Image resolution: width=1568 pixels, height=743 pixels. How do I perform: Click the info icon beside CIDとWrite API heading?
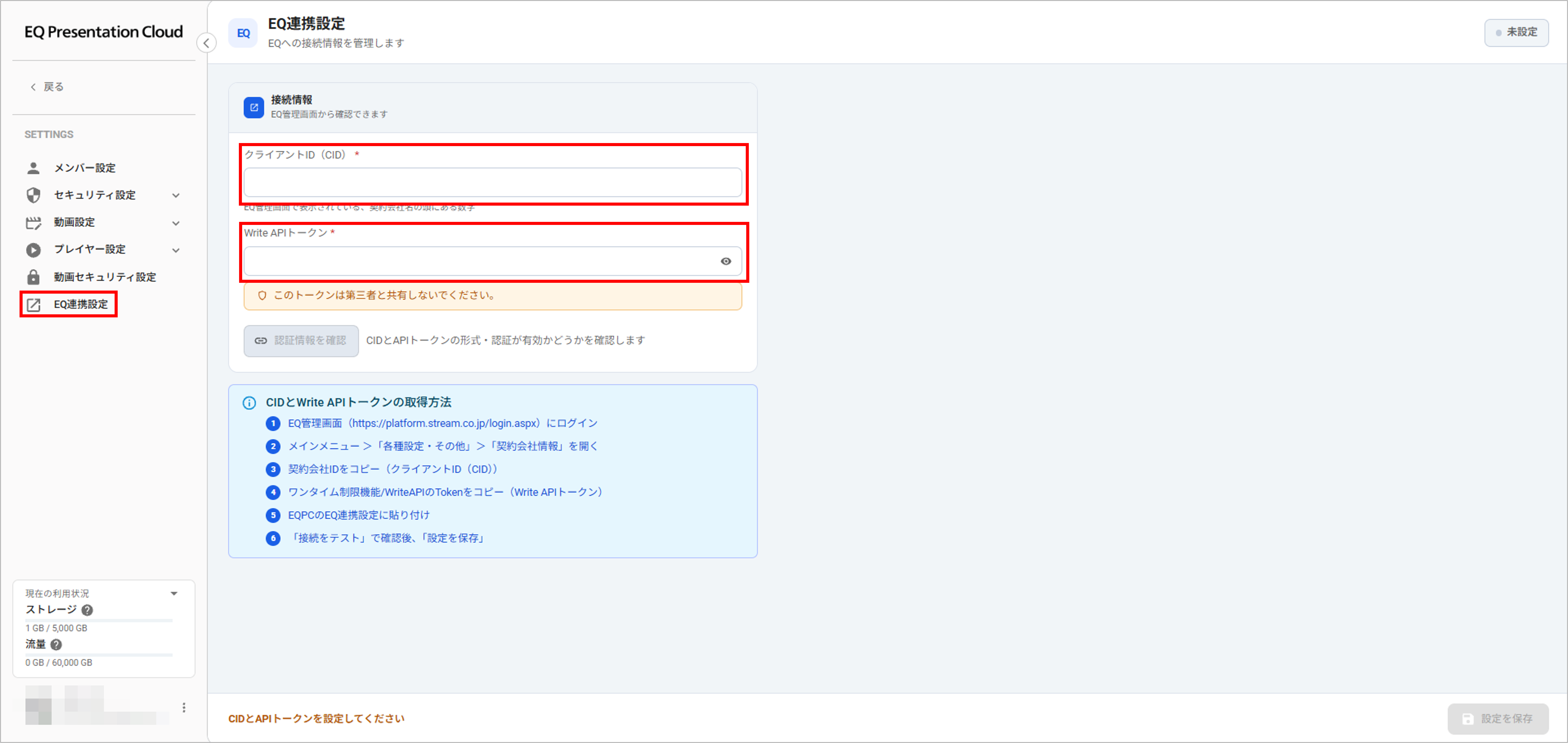pos(249,402)
